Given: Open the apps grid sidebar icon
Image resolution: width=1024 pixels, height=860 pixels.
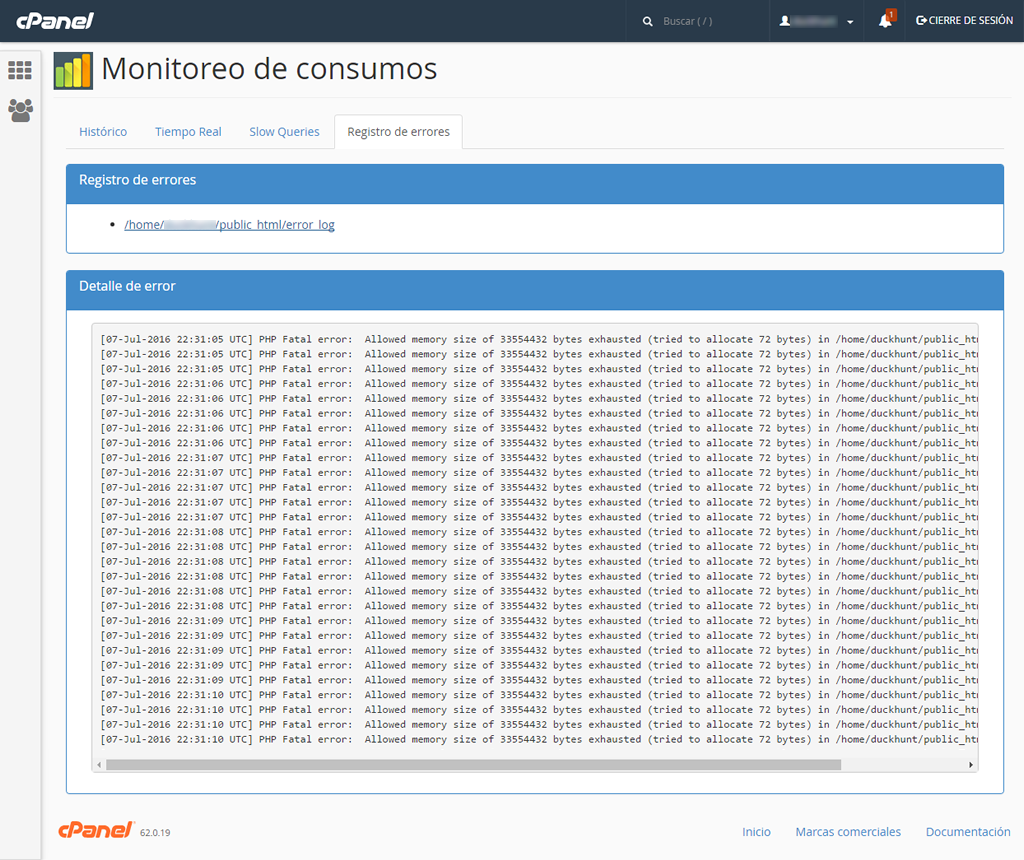Looking at the screenshot, I should point(20,70).
